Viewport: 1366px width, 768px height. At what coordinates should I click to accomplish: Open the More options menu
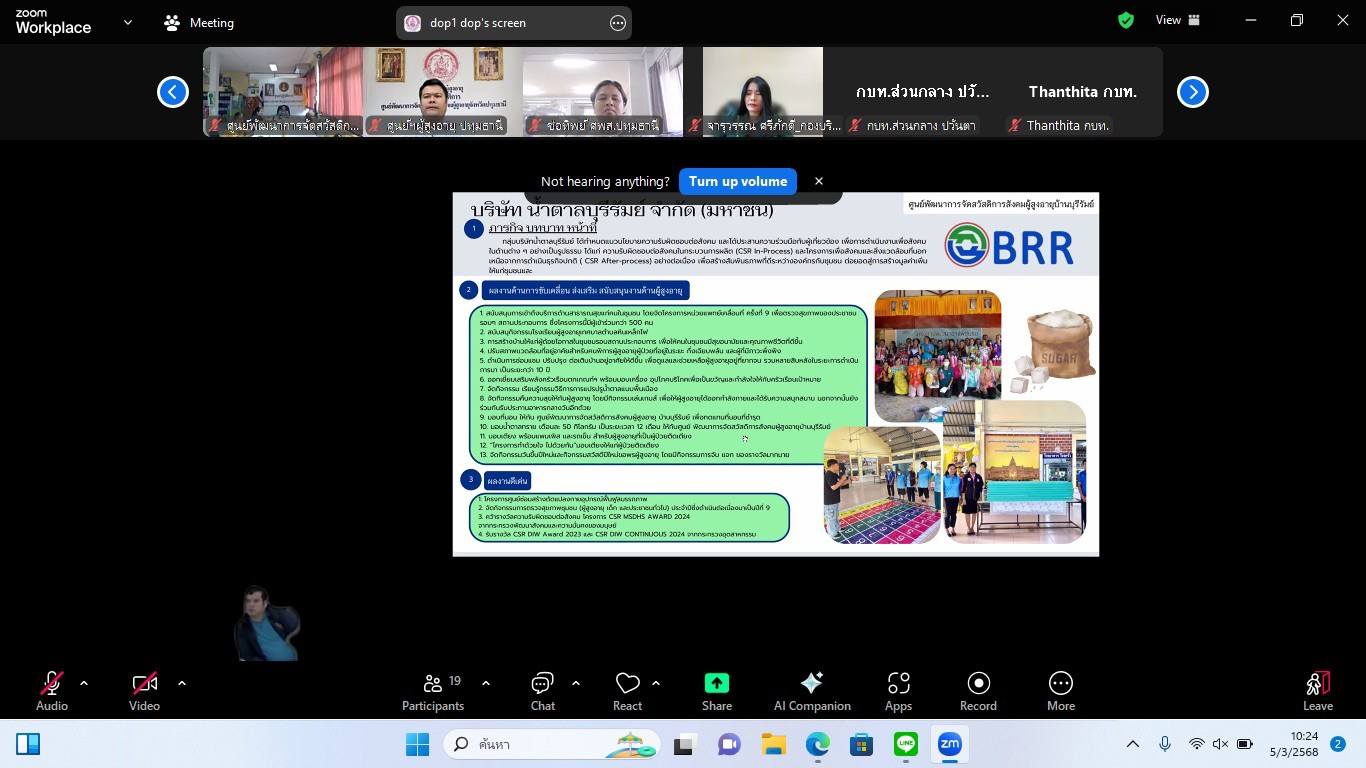coord(1060,691)
